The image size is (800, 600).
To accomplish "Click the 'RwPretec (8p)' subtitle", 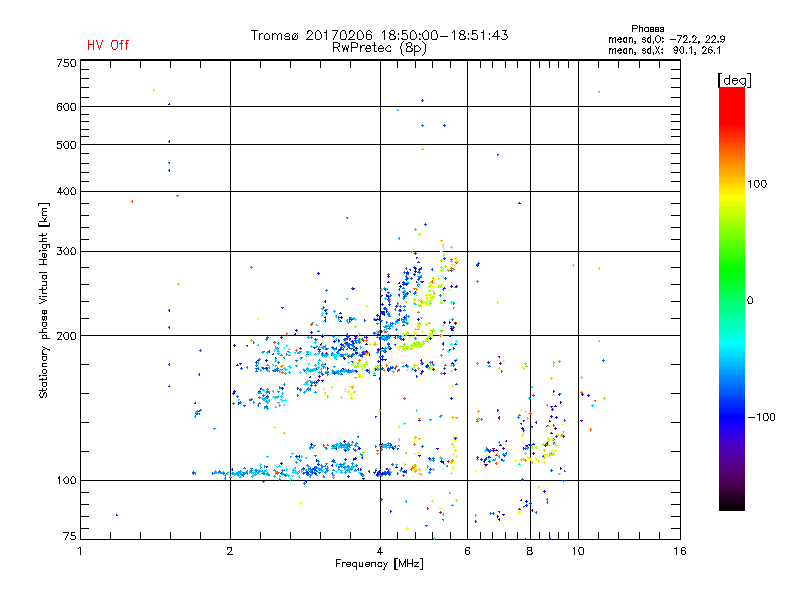I will tap(379, 48).
